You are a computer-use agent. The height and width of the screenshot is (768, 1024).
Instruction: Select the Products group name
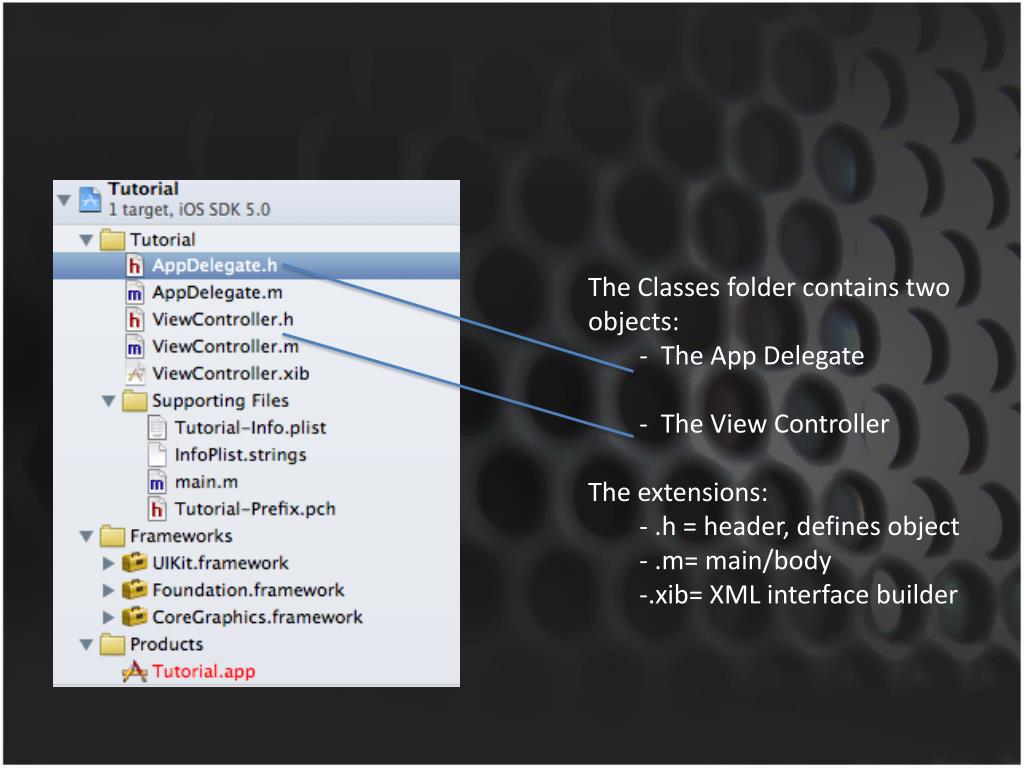click(x=167, y=645)
